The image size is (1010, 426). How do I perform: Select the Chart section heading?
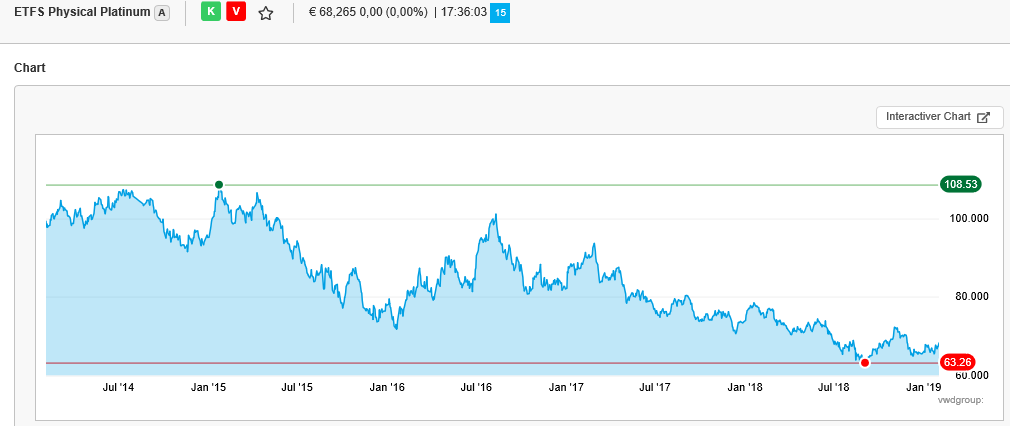(x=30, y=68)
